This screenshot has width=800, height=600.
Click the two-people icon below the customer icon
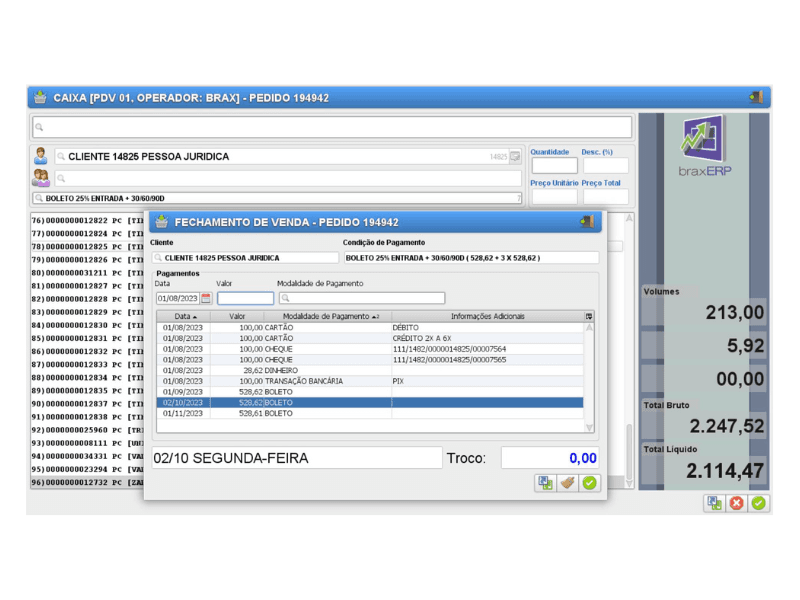click(x=41, y=178)
